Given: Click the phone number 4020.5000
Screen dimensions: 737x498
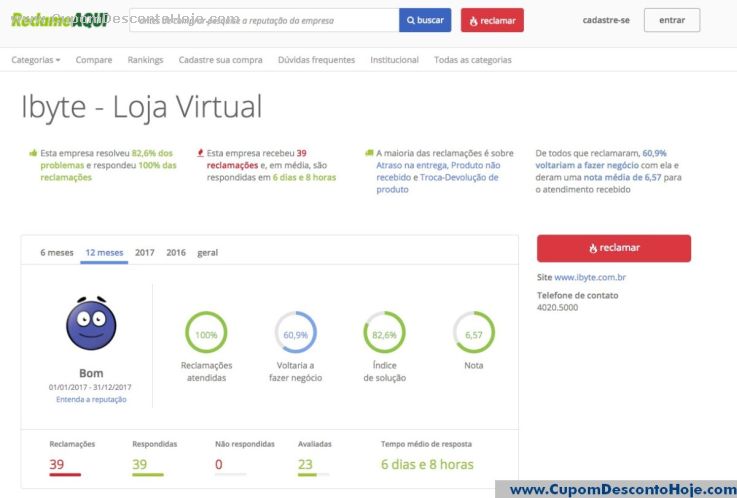Looking at the screenshot, I should 557,307.
